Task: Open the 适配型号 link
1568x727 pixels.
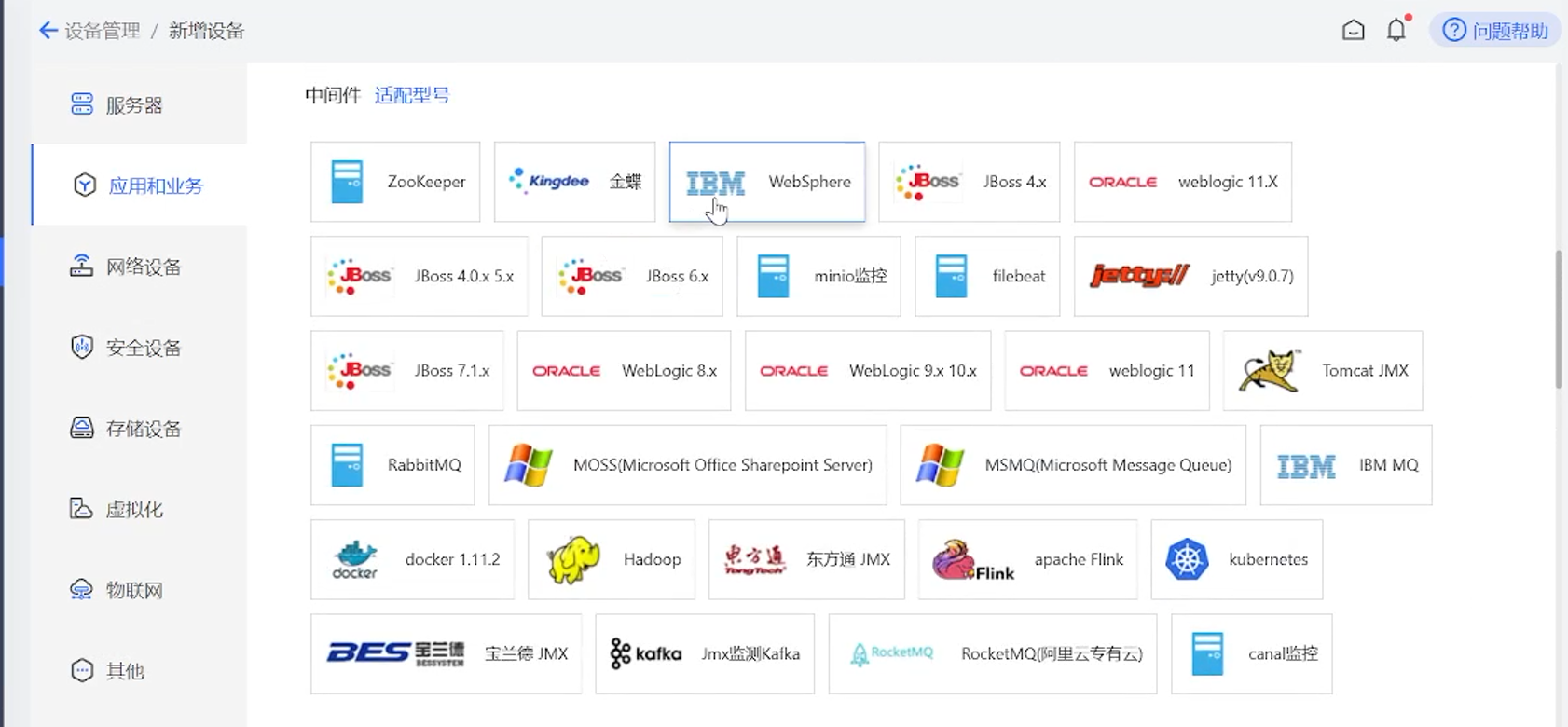Action: 411,95
